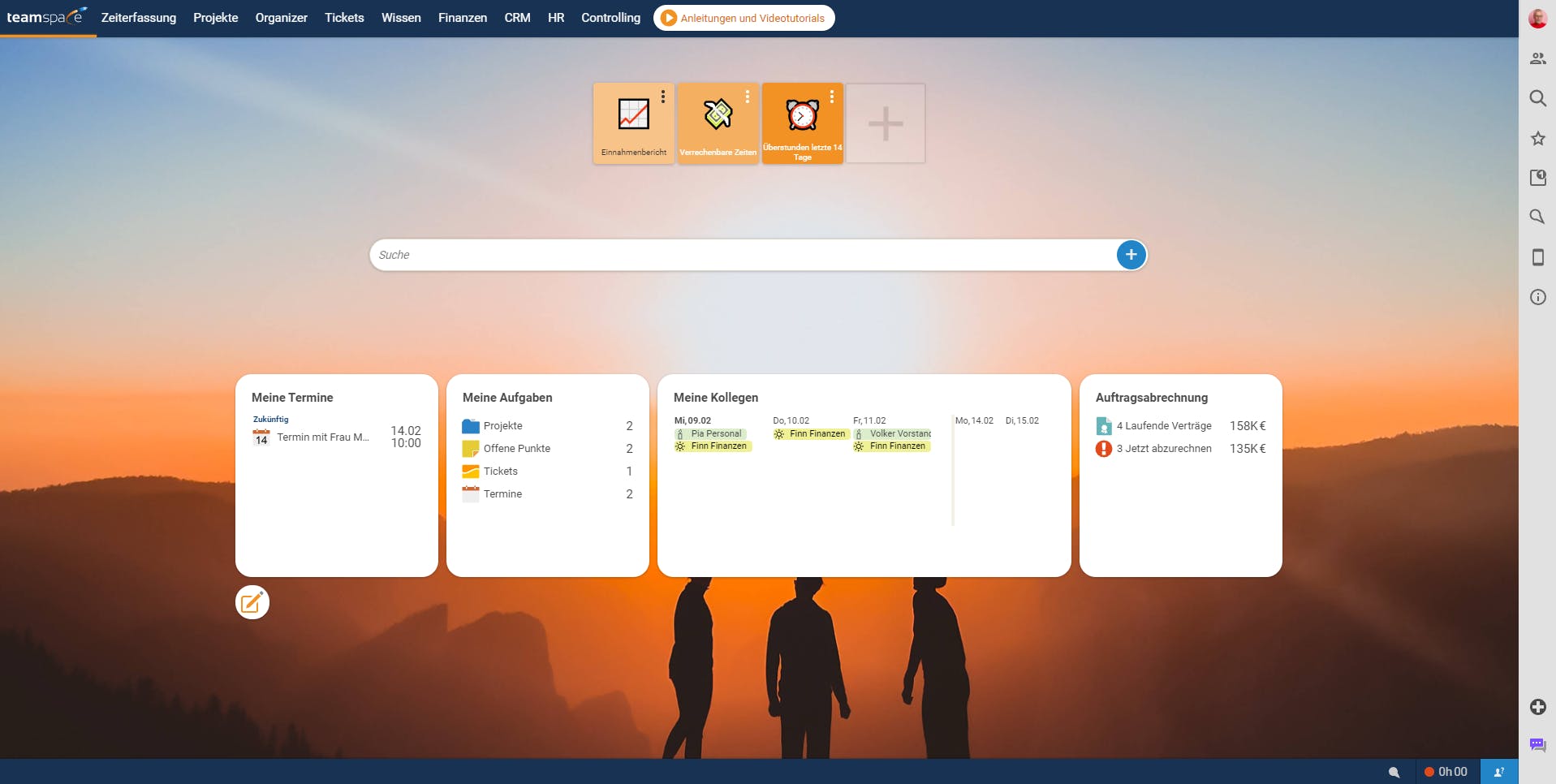1556x784 pixels.
Task: Open the Verrechenbare Zeiten options menu
Action: coord(748,95)
